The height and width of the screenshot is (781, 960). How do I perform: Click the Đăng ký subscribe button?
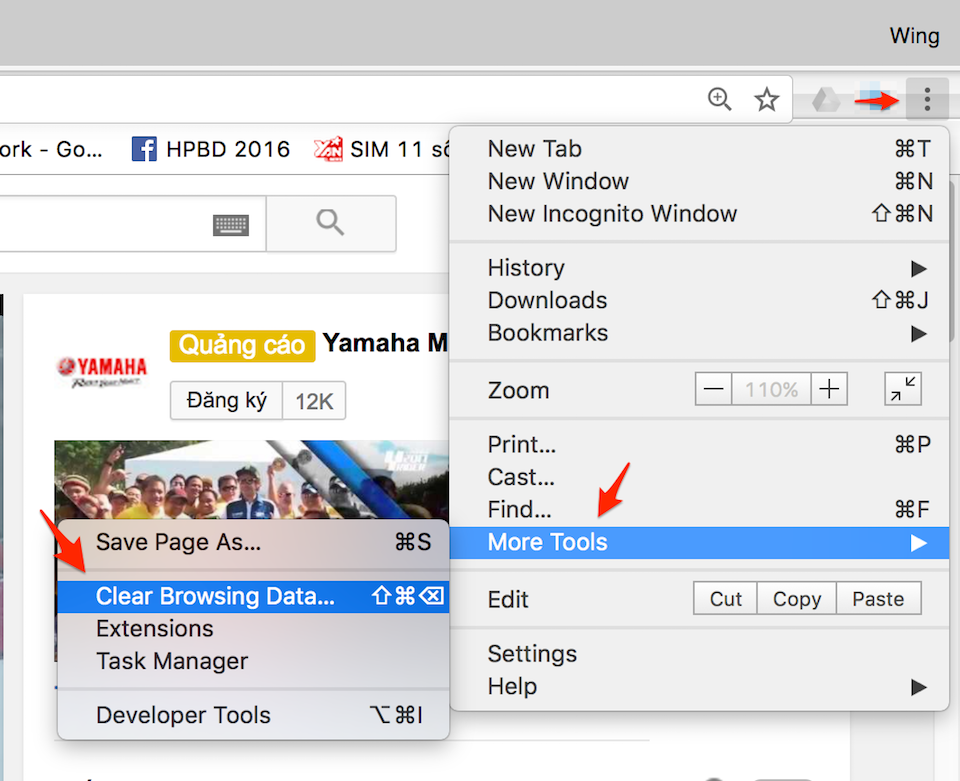pos(227,402)
